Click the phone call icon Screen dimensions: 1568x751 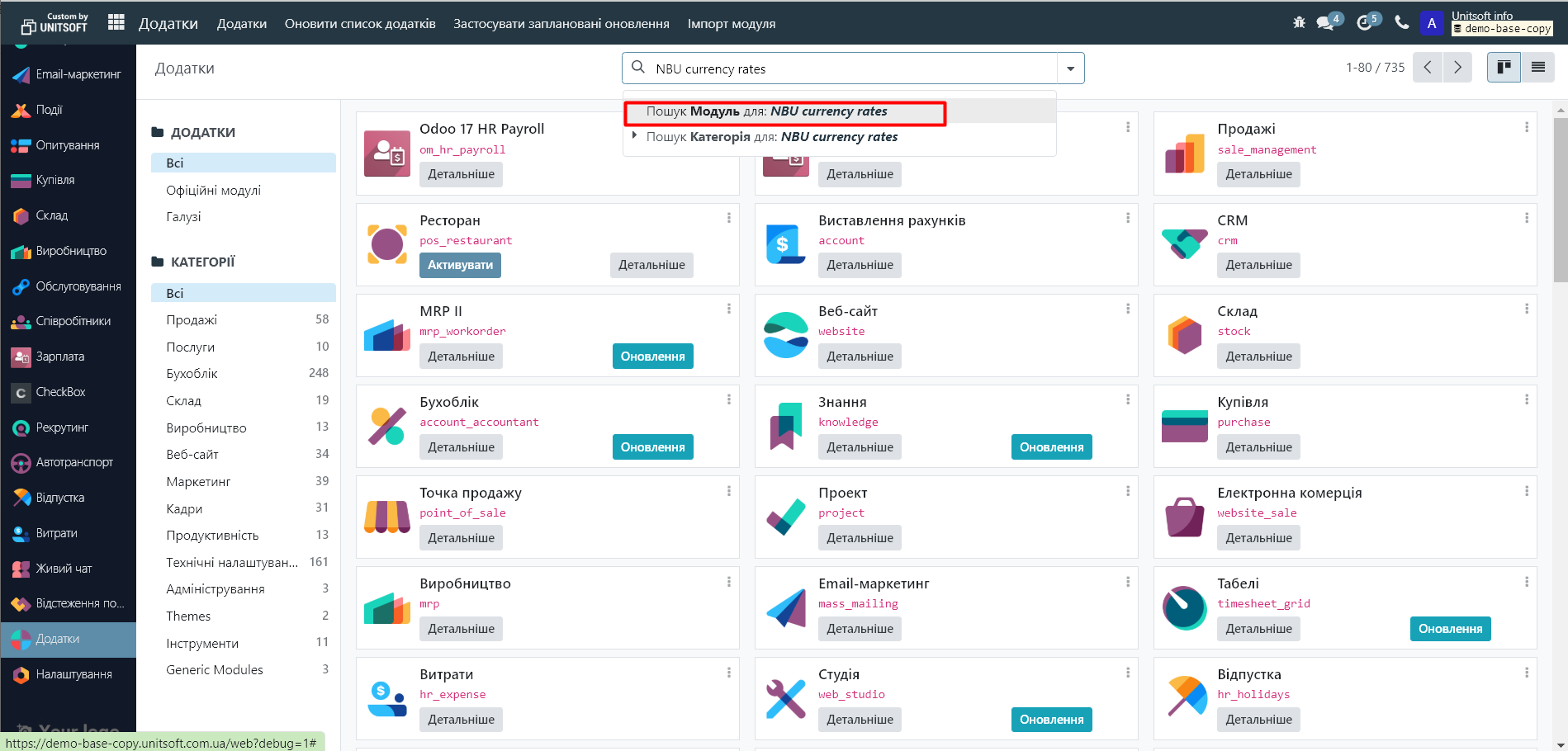[1401, 22]
